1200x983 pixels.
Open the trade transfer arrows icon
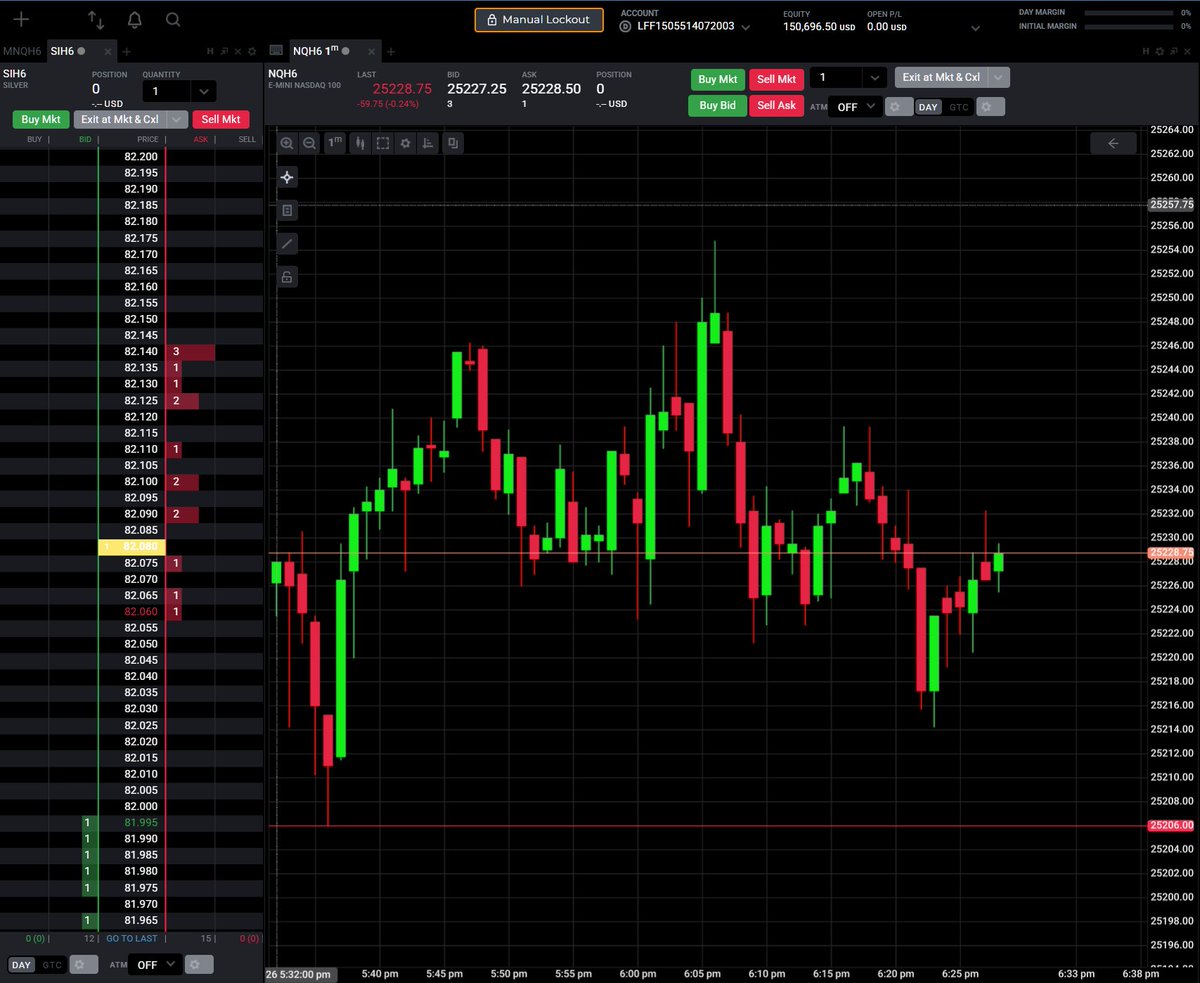coord(96,20)
